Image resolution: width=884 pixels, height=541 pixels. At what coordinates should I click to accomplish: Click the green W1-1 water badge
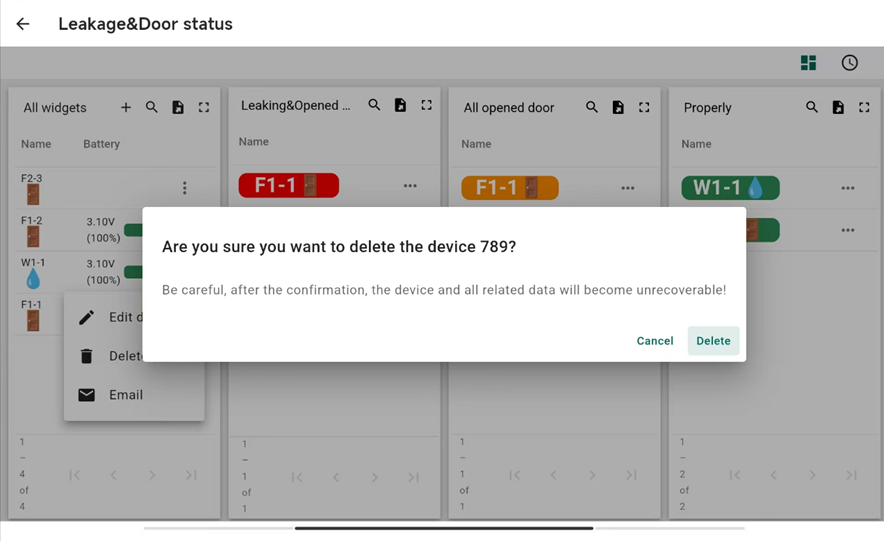(x=729, y=188)
